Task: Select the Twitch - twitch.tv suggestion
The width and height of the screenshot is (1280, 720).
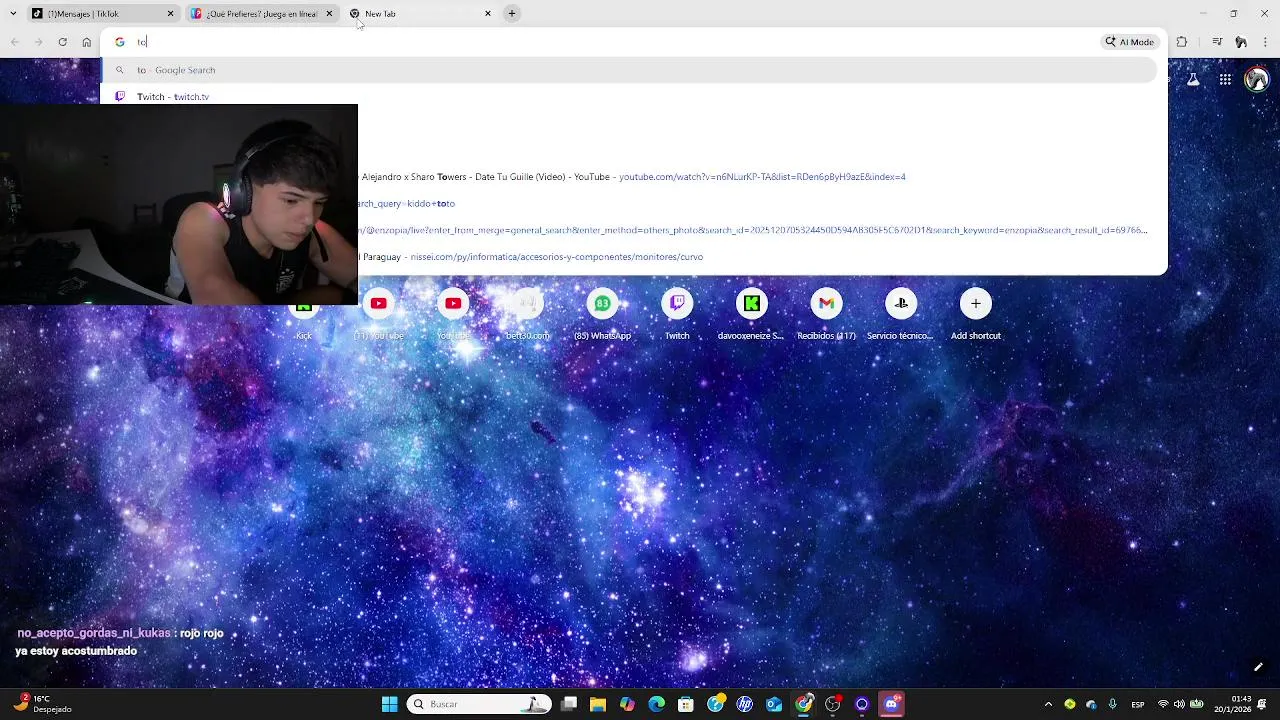Action: (x=630, y=97)
